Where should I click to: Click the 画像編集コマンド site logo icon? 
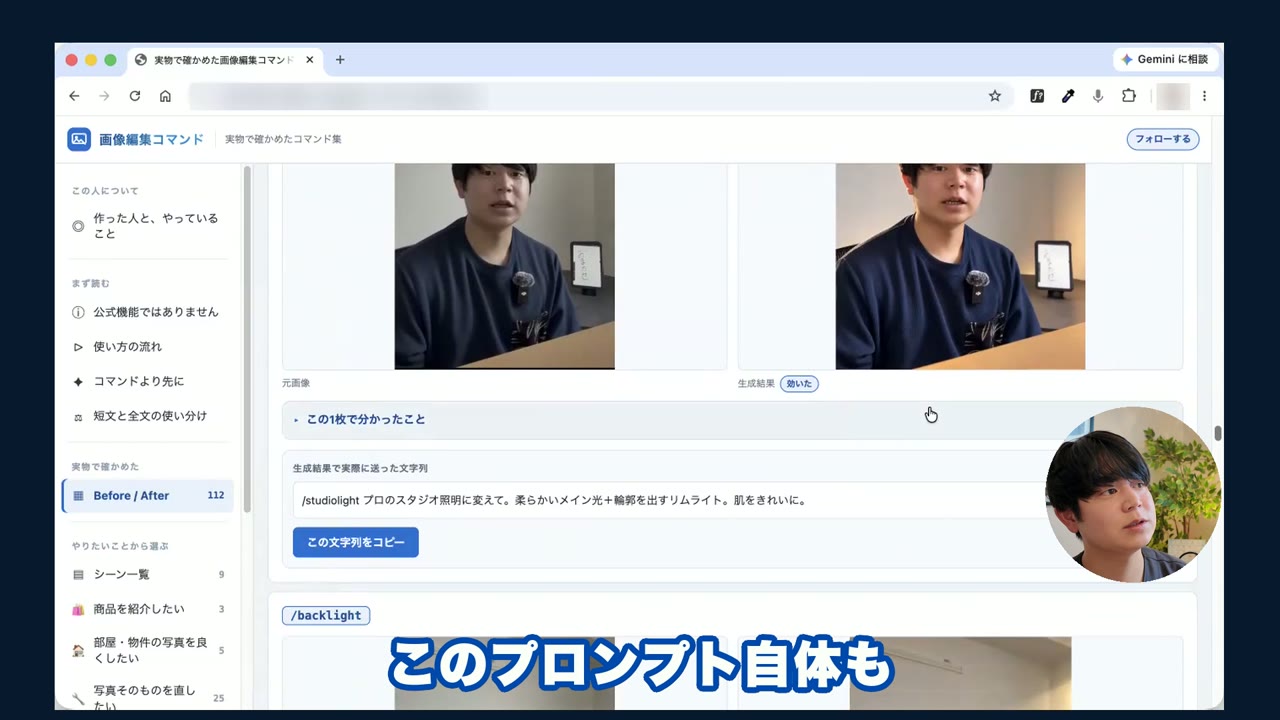[x=79, y=139]
